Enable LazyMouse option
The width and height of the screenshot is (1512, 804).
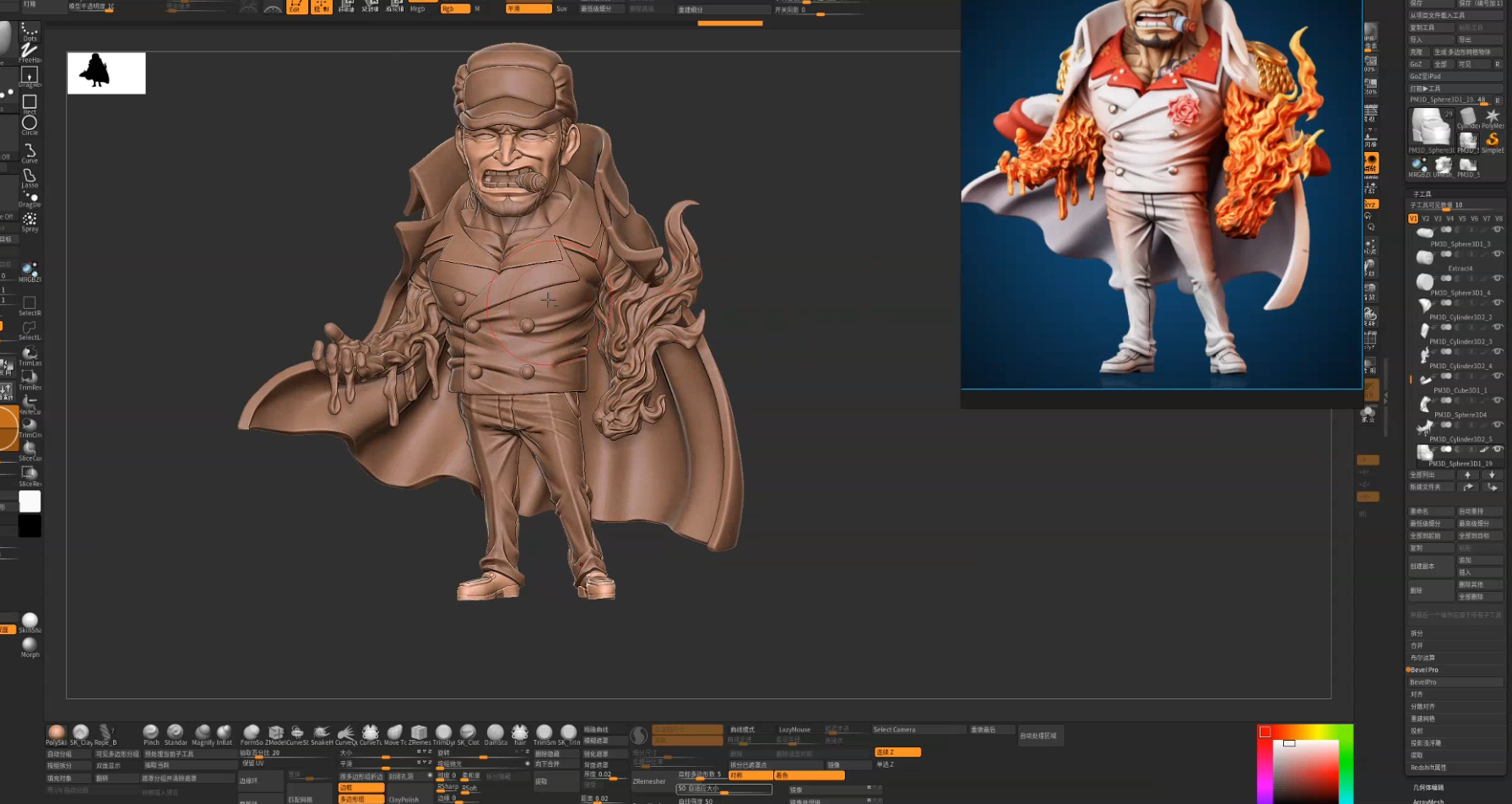pyautogui.click(x=794, y=730)
